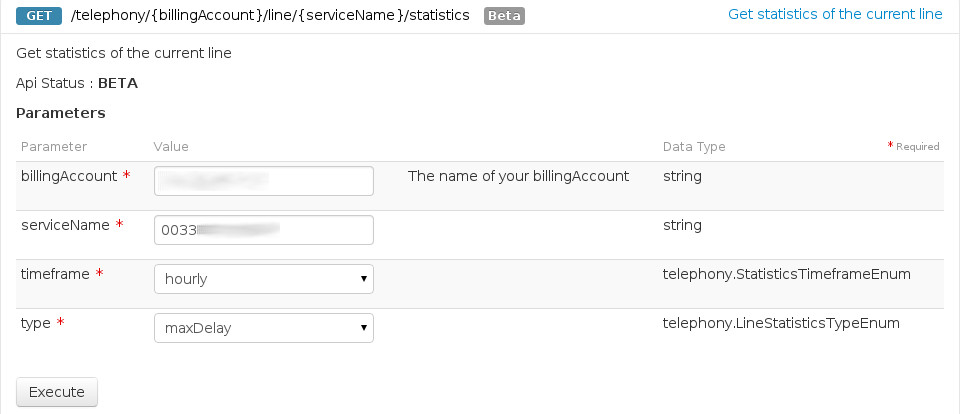The image size is (960, 414).
Task: Click the timeframe parameter label
Action: click(x=55, y=274)
